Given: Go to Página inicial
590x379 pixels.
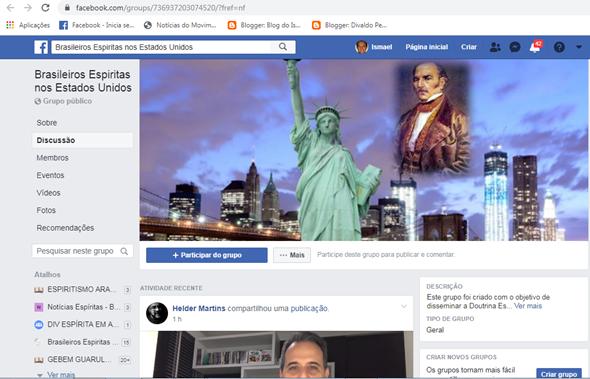Looking at the screenshot, I should (426, 47).
